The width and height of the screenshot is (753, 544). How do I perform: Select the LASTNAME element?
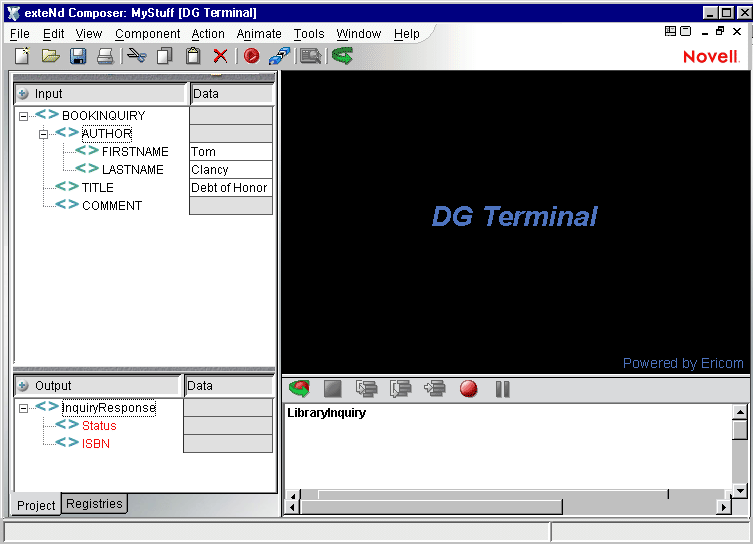pyautogui.click(x=133, y=169)
